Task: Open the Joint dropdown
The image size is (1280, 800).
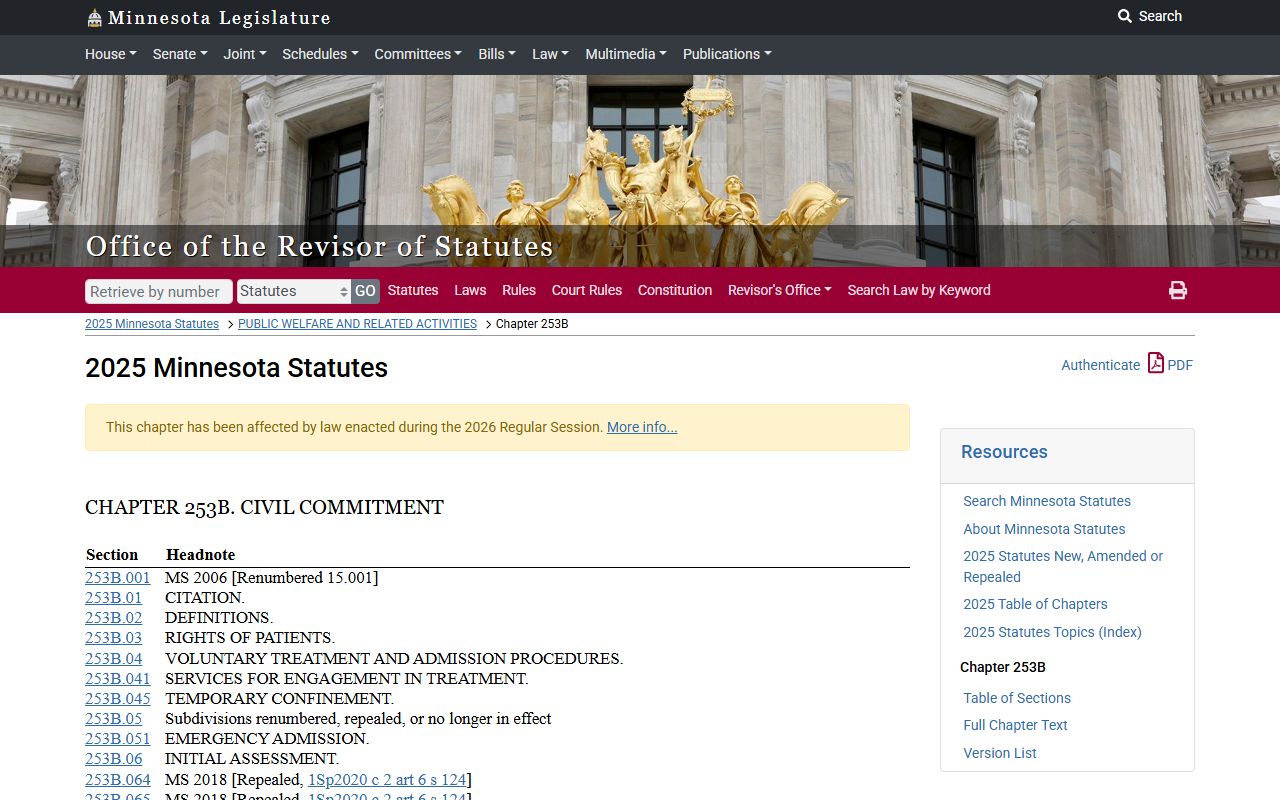Action: point(245,54)
